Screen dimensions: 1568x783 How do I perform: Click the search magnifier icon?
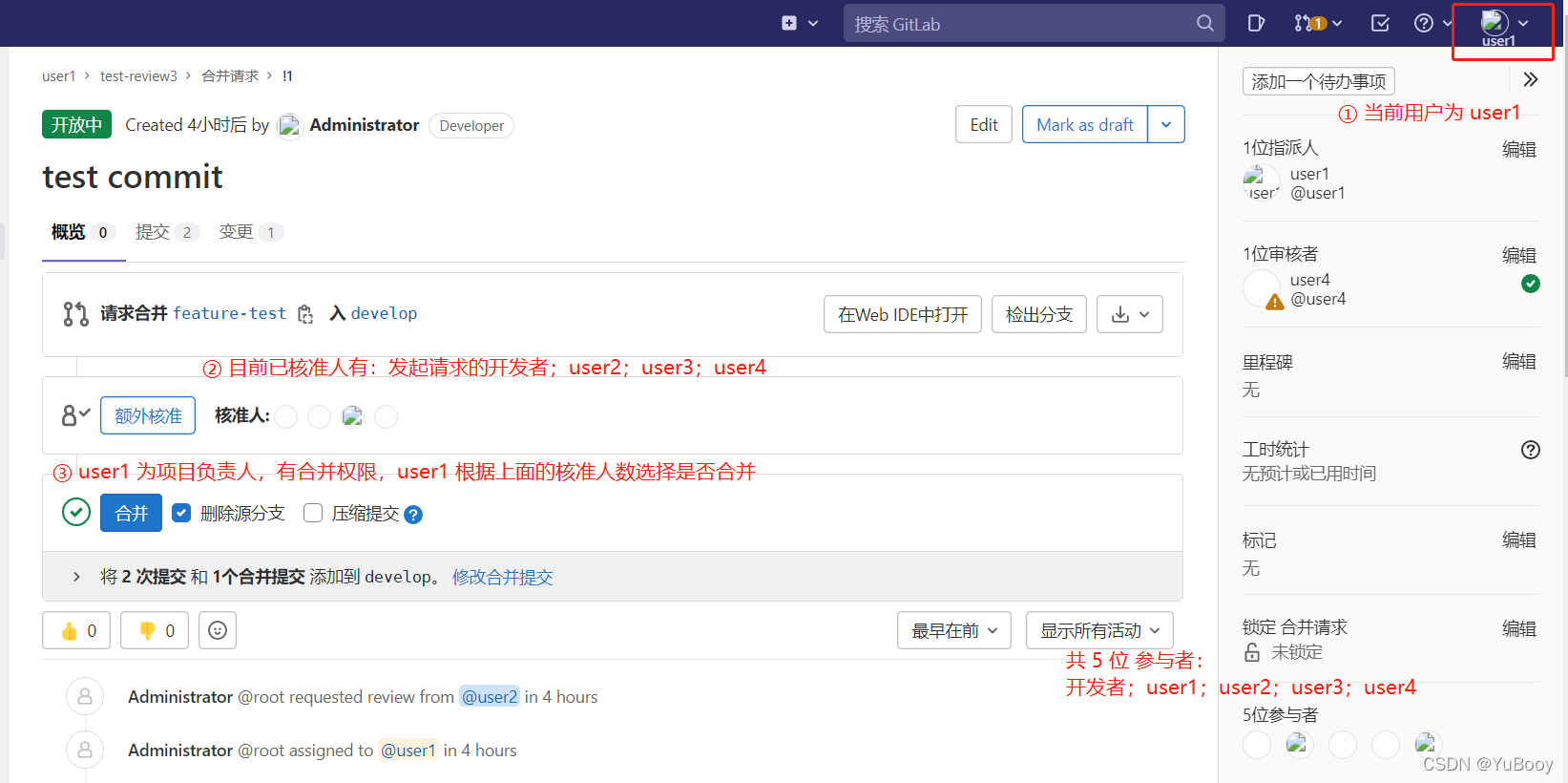[1205, 23]
